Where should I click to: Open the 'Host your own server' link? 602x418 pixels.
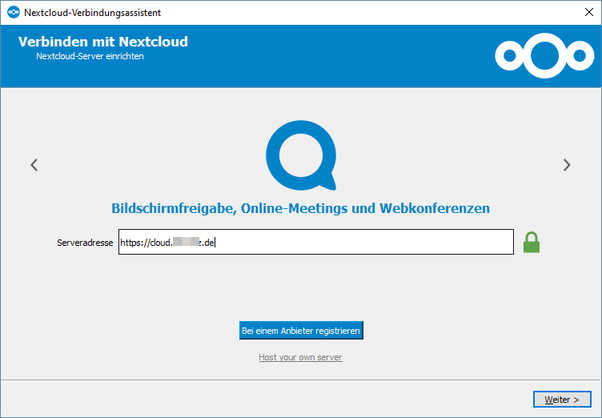click(x=300, y=357)
